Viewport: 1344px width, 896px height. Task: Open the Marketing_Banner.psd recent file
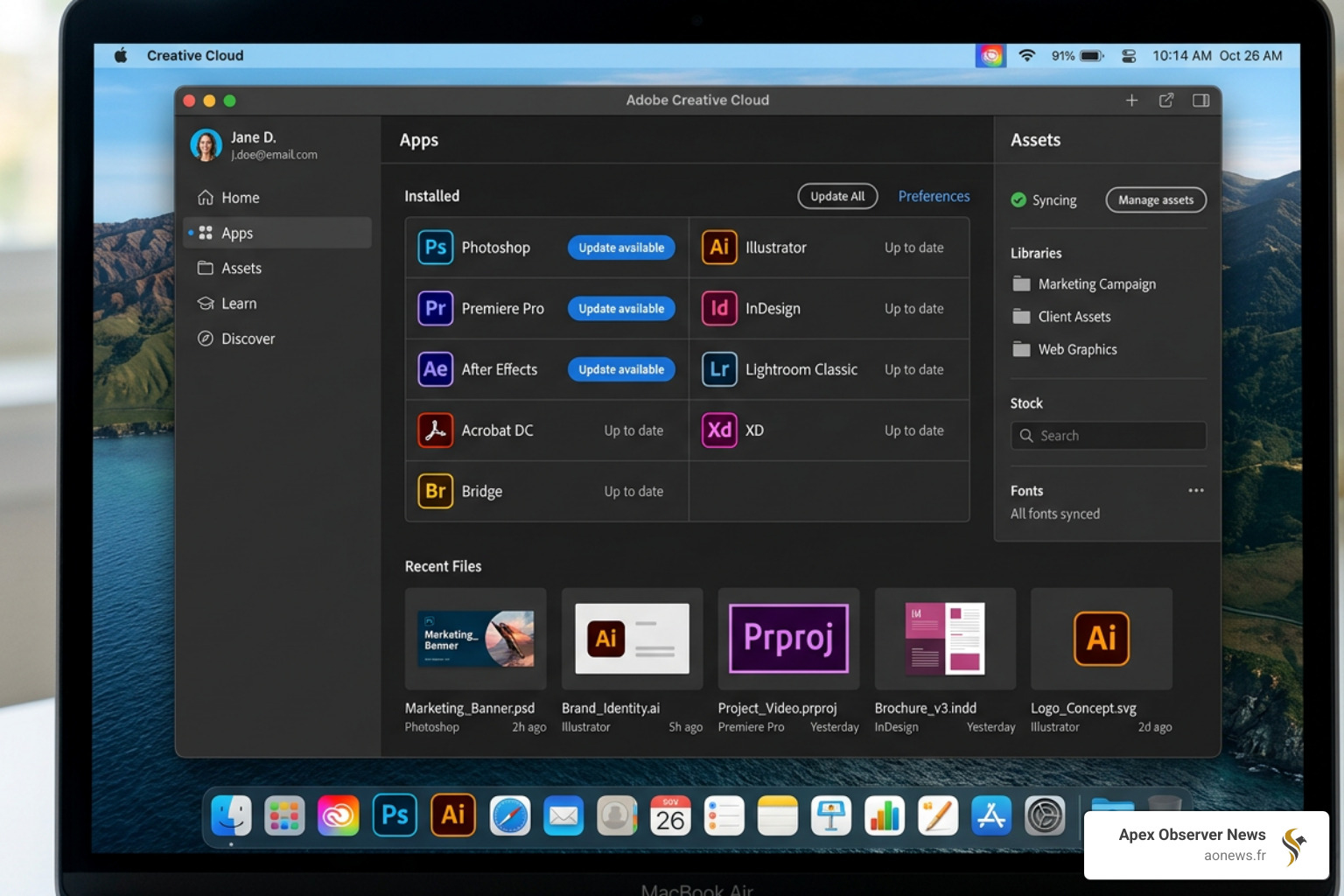coord(475,639)
